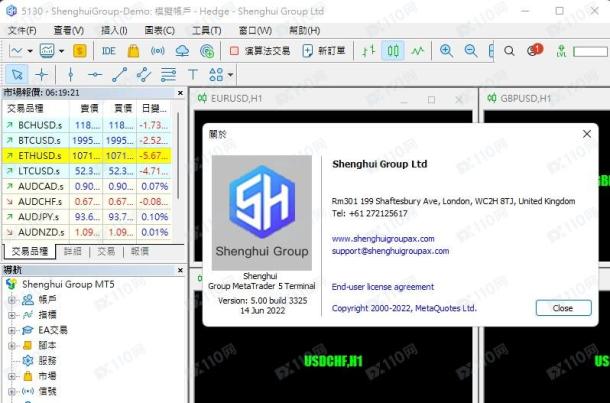Viewport: 610px width, 403px height.
Task: Zoom out the chart
Action: pyautogui.click(x=471, y=51)
